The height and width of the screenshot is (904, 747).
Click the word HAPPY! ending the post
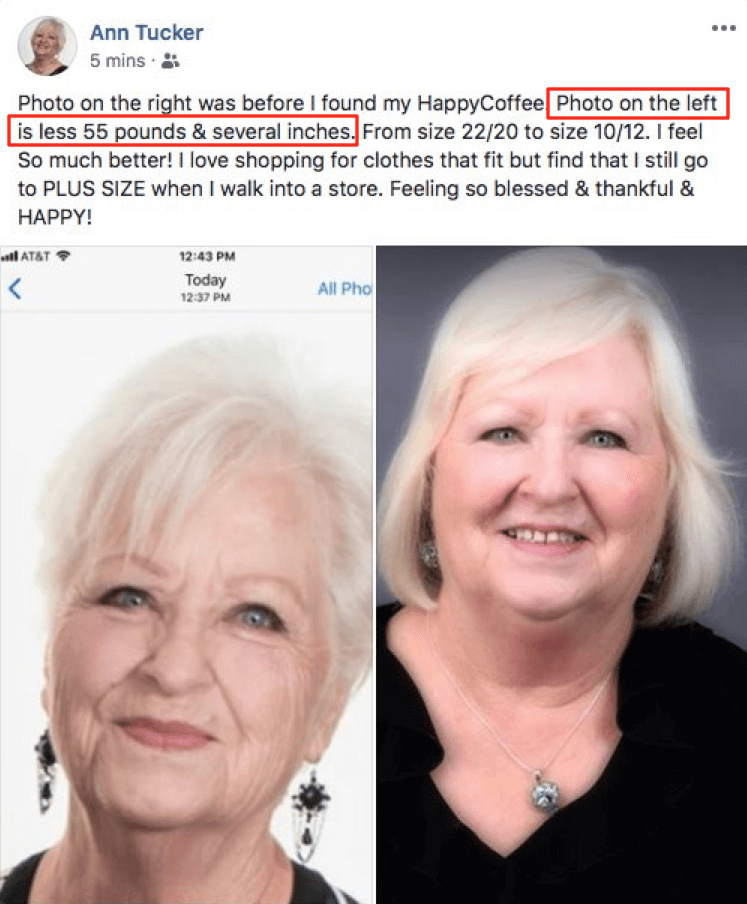(x=55, y=217)
